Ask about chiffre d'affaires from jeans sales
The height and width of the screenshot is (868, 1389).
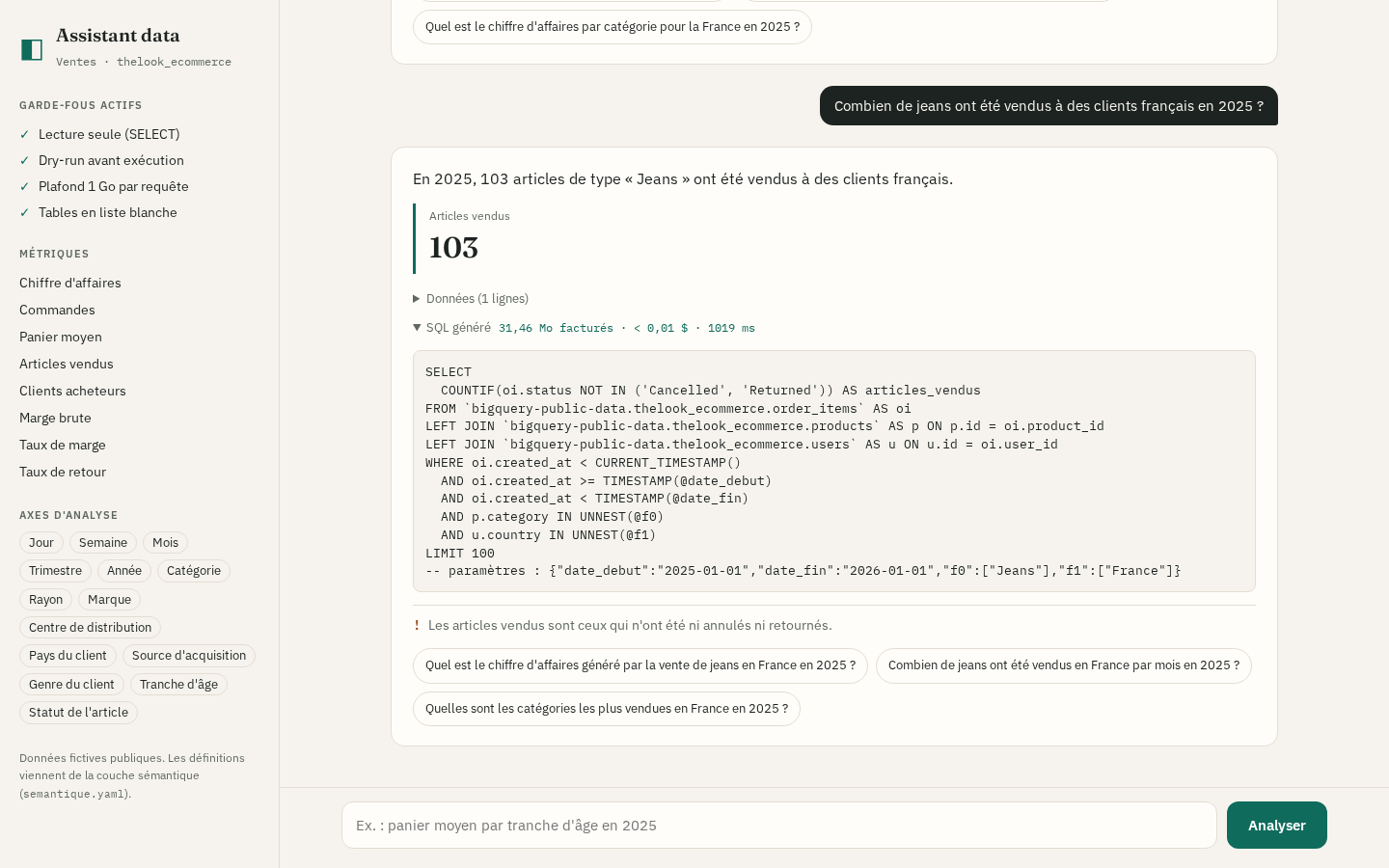point(640,665)
